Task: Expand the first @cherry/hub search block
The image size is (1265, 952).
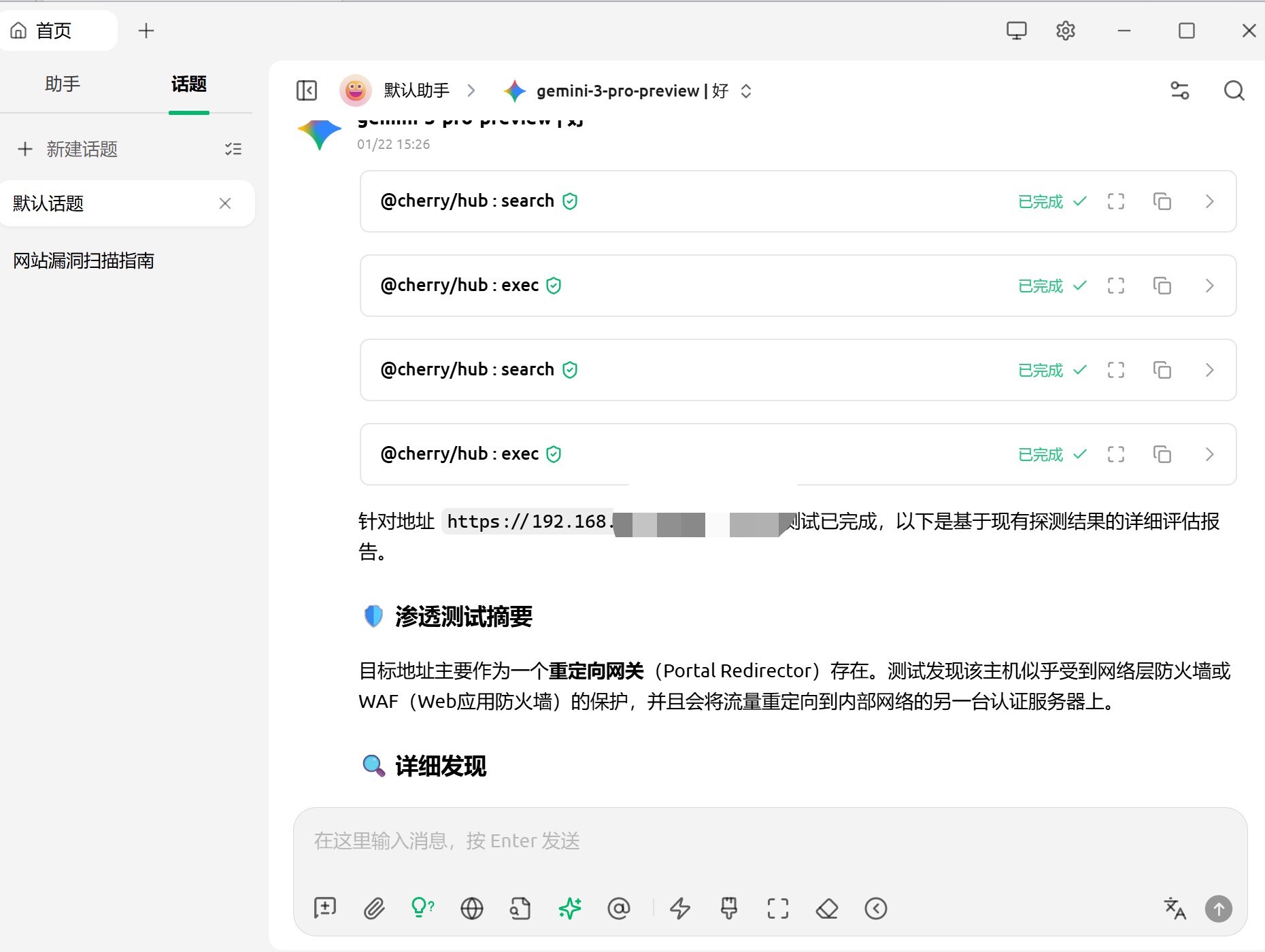Action: click(1209, 201)
